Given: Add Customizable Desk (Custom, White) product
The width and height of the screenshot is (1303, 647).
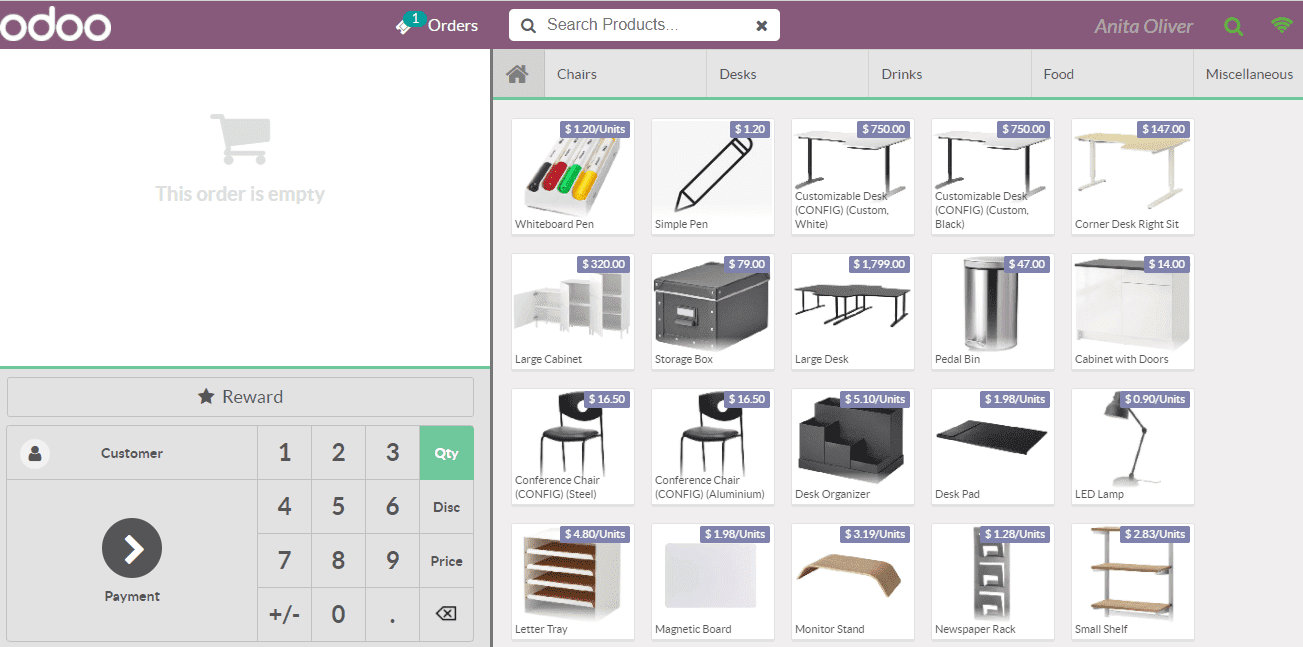Looking at the screenshot, I should [x=853, y=177].
